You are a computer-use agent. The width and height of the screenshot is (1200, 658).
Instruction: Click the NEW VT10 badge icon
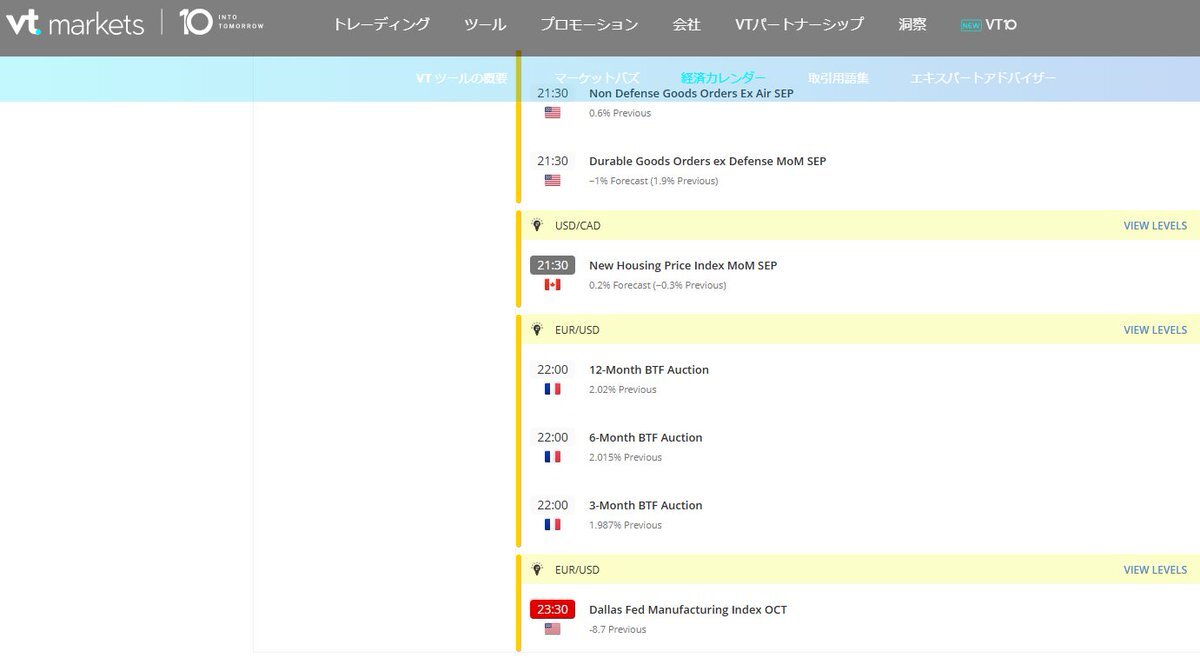970,25
